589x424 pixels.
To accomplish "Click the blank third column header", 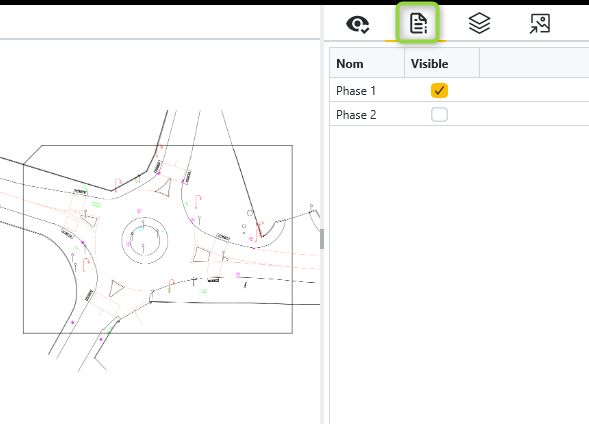I will (534, 63).
